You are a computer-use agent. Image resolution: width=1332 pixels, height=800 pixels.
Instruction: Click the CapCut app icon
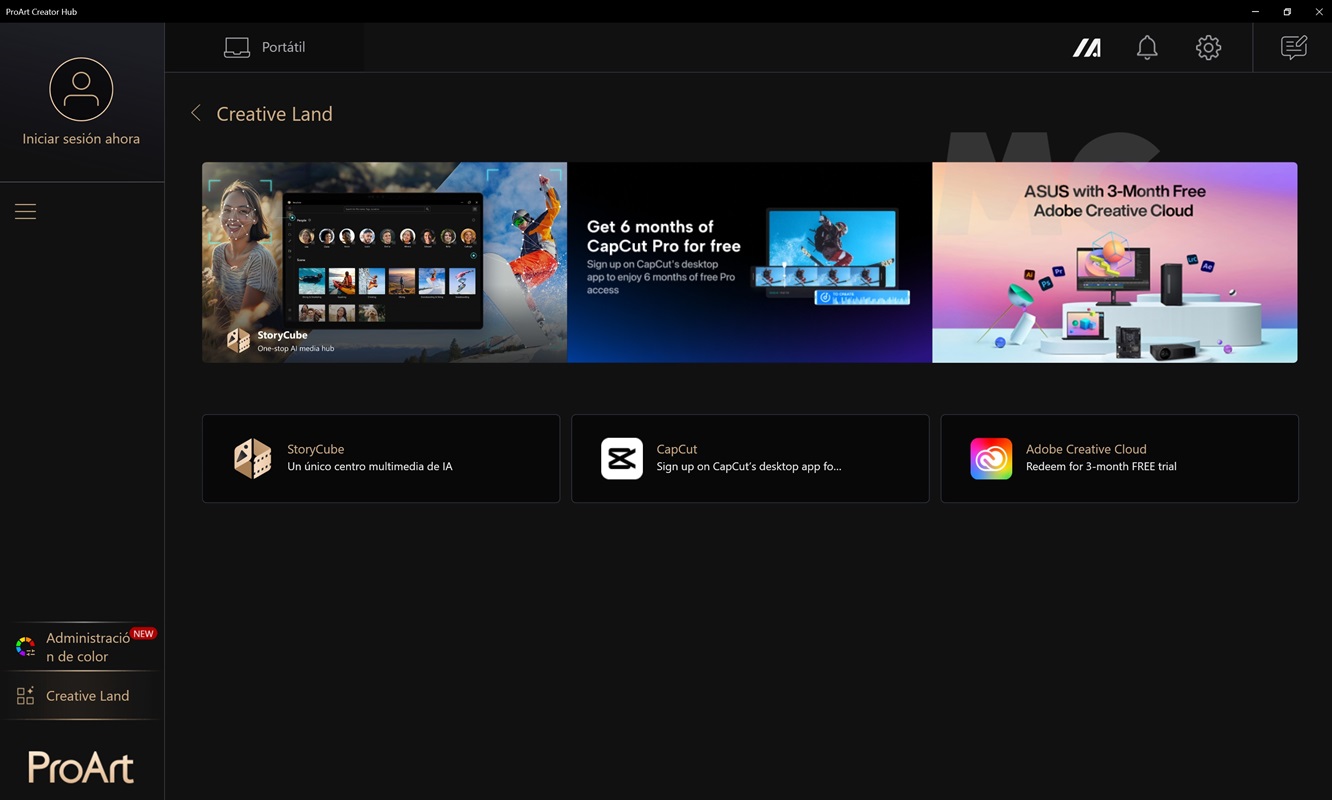pos(621,459)
